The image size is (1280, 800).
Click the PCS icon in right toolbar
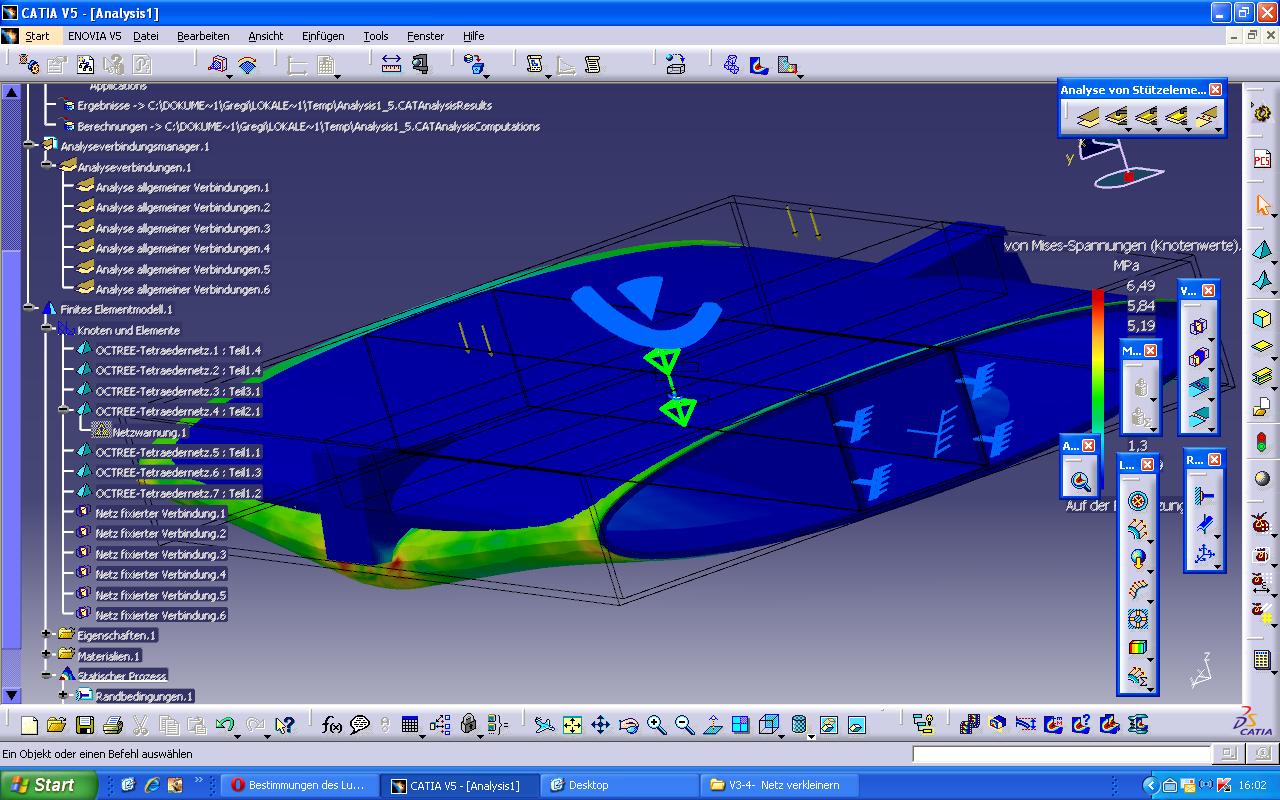[x=1262, y=160]
